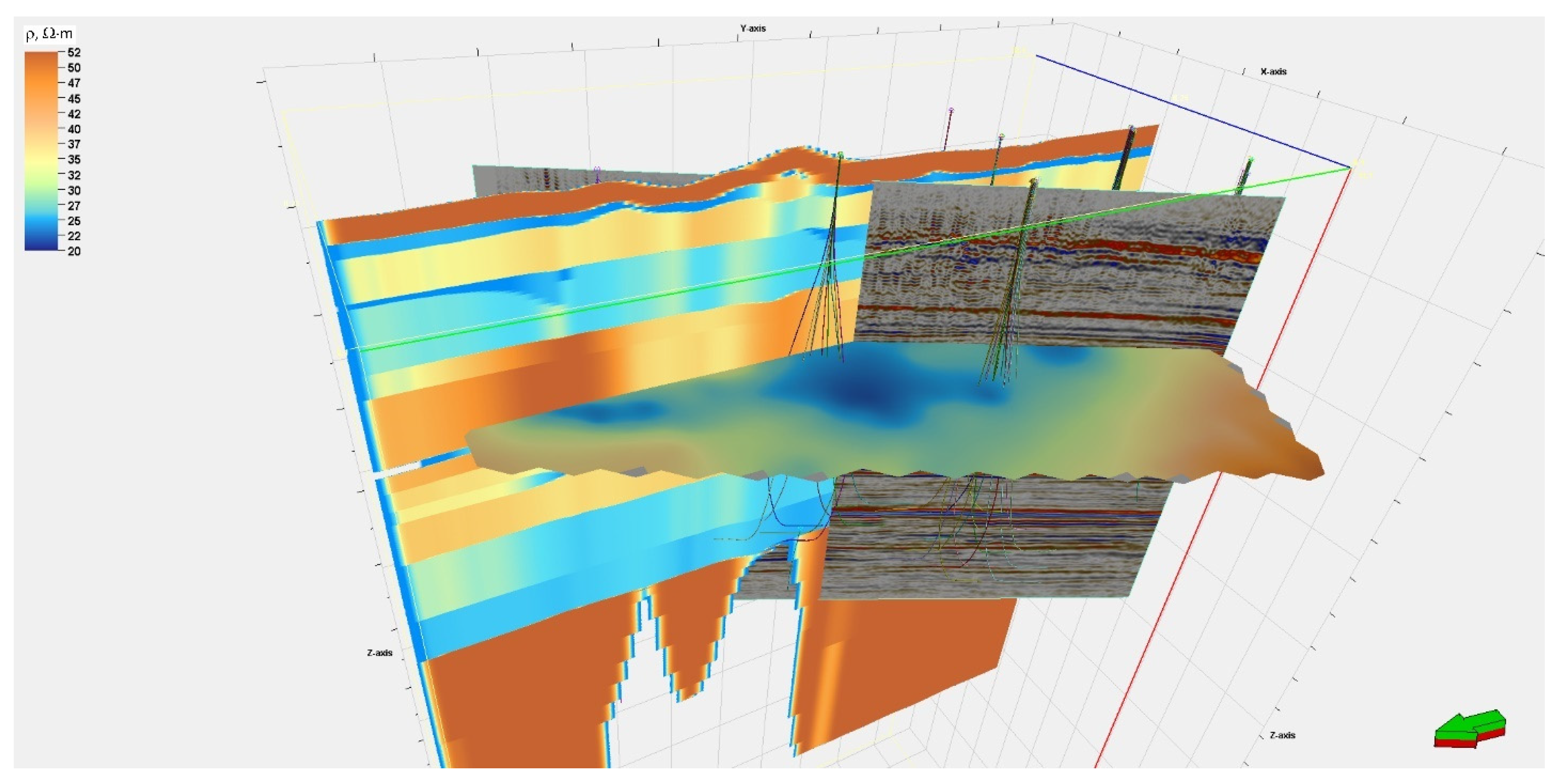The height and width of the screenshot is (784, 1566).
Task: Click the 20 value on the legend
Action: click(x=73, y=251)
